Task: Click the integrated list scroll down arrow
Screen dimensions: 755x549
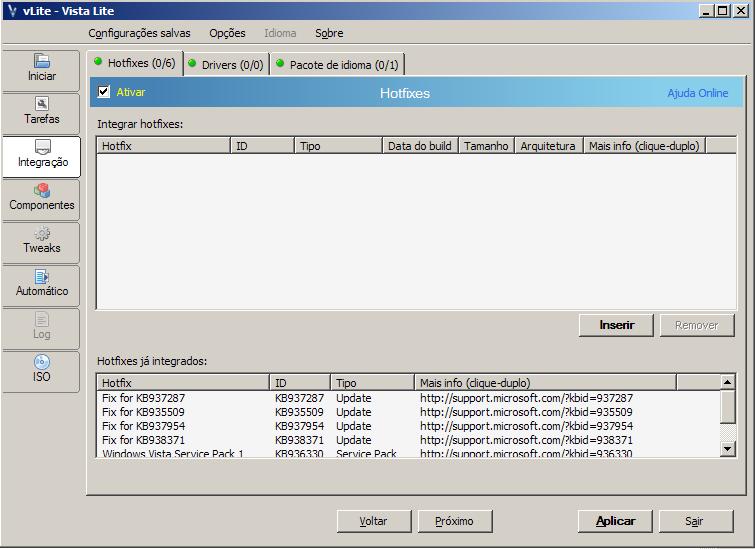Action: (x=728, y=449)
